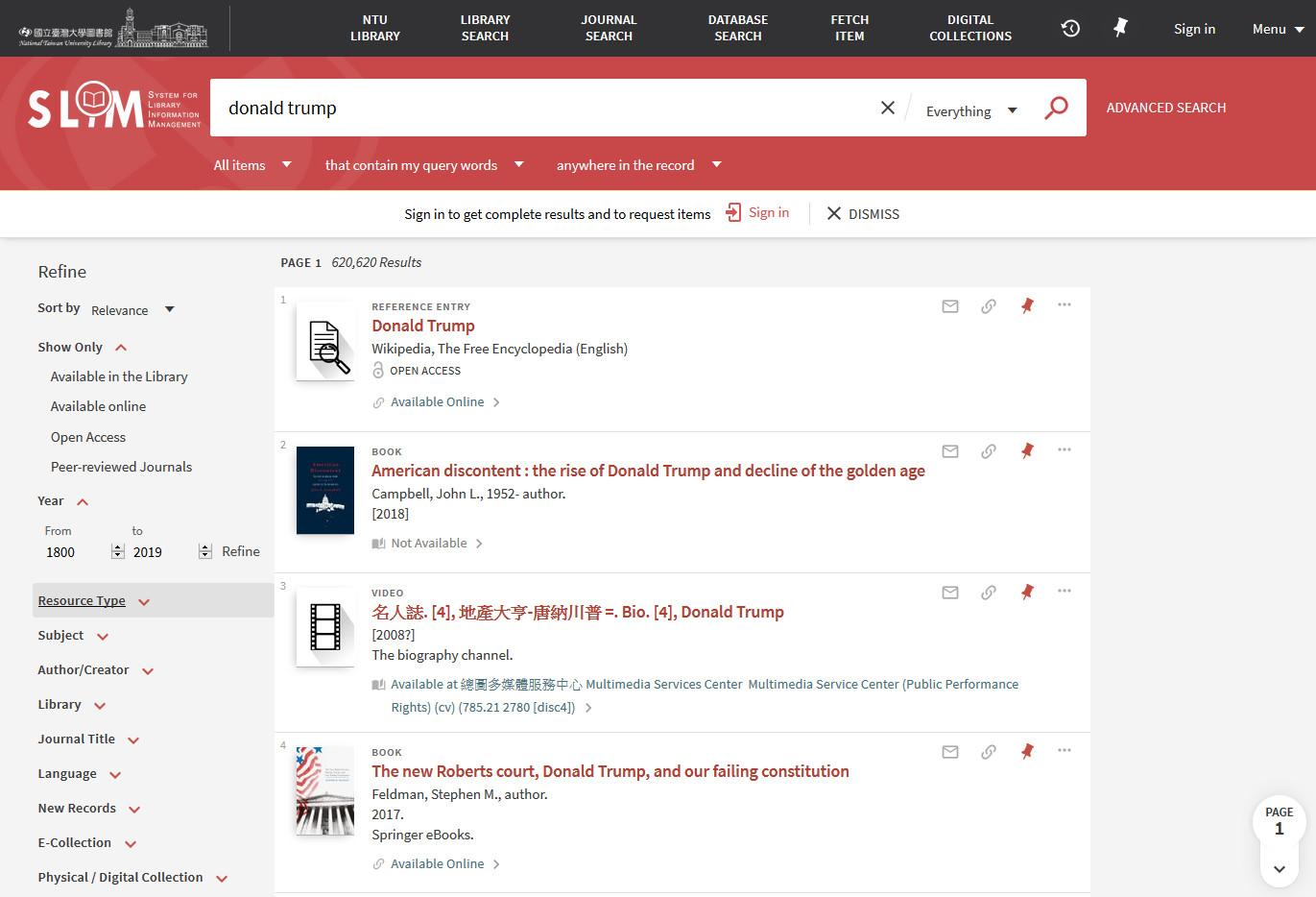Expand the Author/Creator filter
This screenshot has height=897, width=1316.
pyautogui.click(x=96, y=670)
